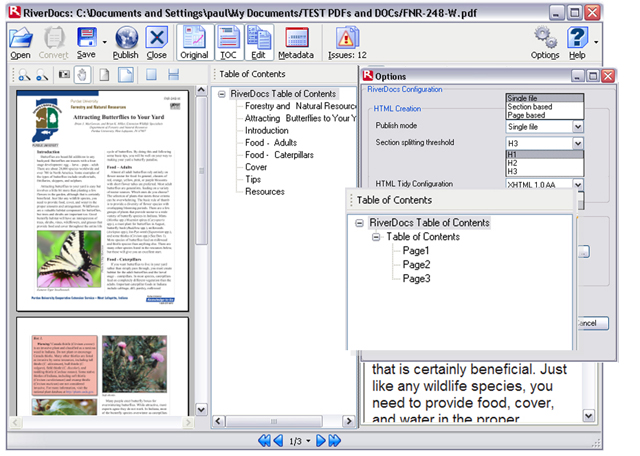Show the Issues: 12 warning list
Viewport: 640px width, 456px height.
(347, 43)
